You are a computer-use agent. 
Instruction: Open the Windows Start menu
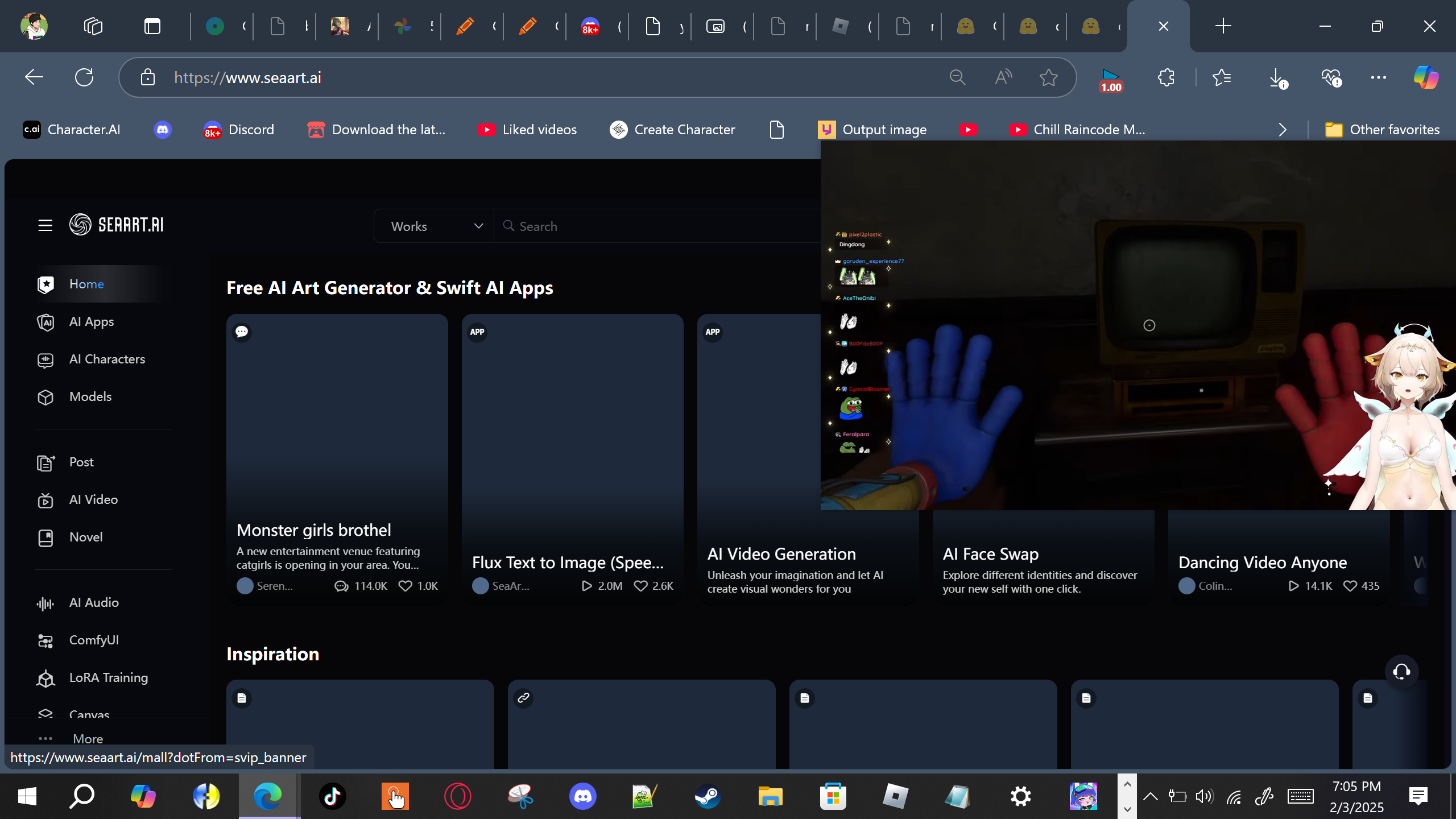point(27,796)
